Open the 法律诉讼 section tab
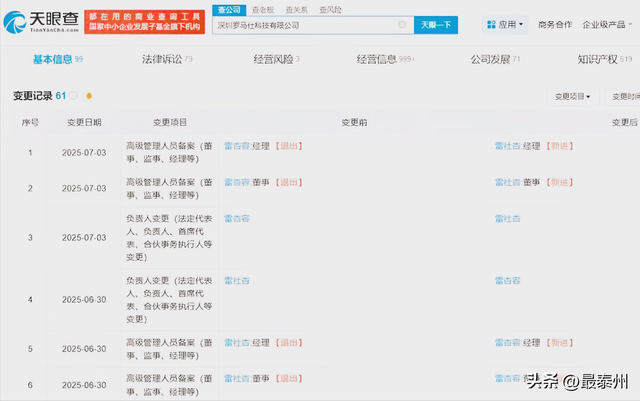 (167, 60)
